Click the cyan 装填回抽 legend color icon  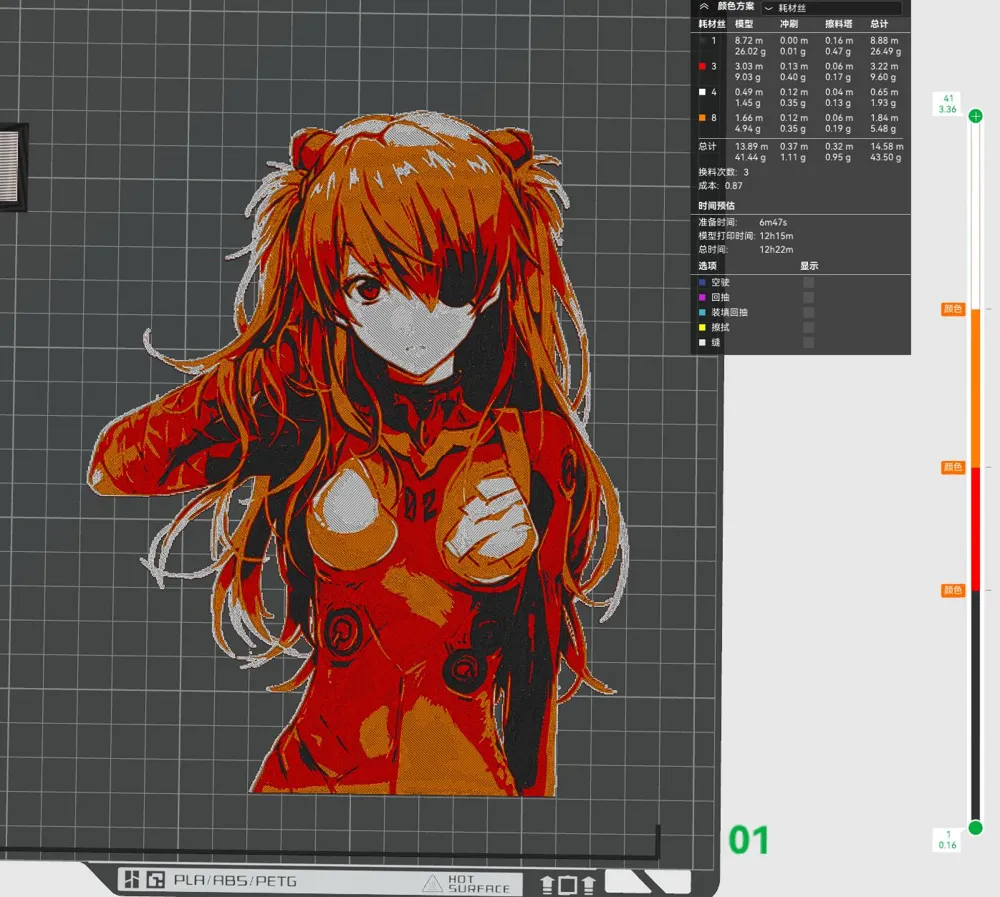point(702,312)
